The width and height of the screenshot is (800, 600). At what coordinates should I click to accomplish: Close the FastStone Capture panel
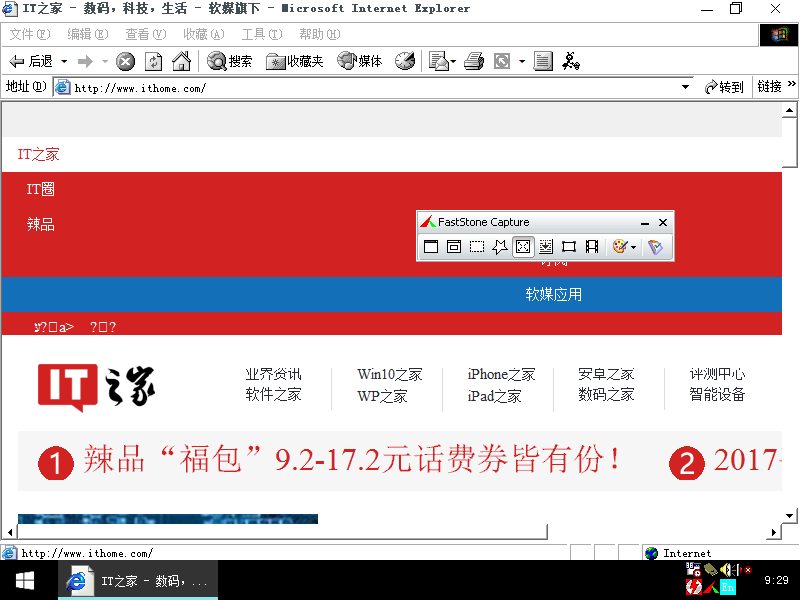pos(663,222)
